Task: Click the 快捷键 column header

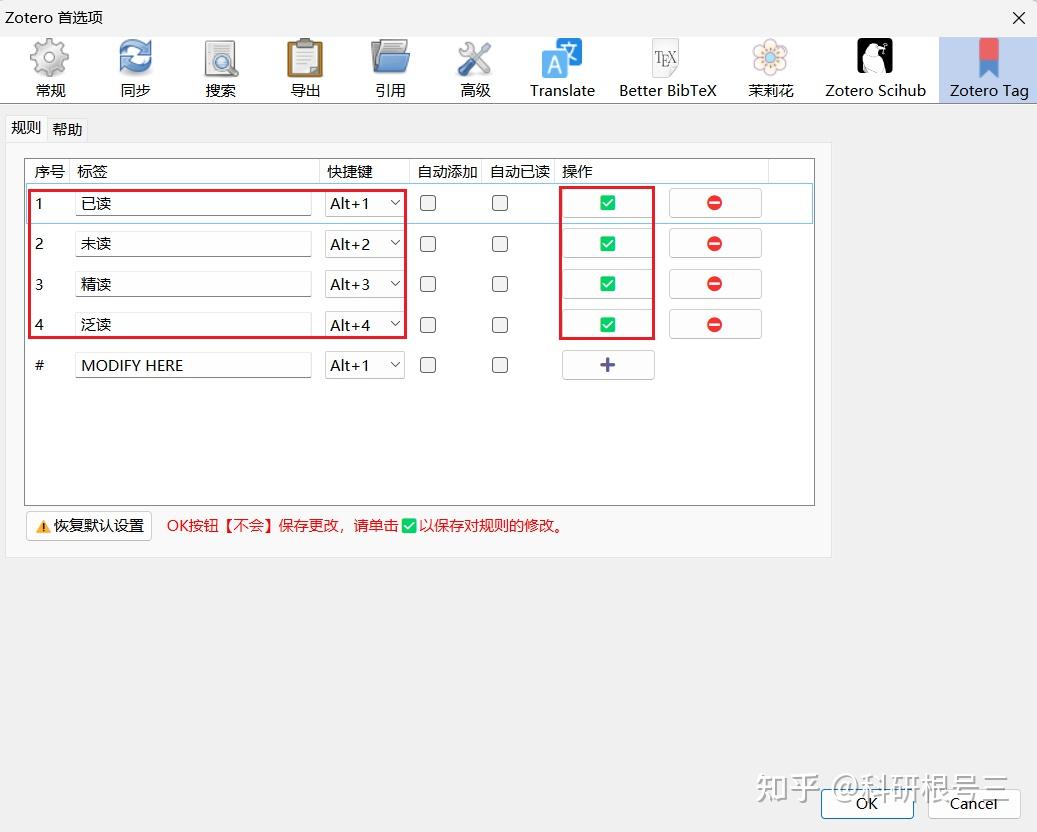Action: [364, 172]
